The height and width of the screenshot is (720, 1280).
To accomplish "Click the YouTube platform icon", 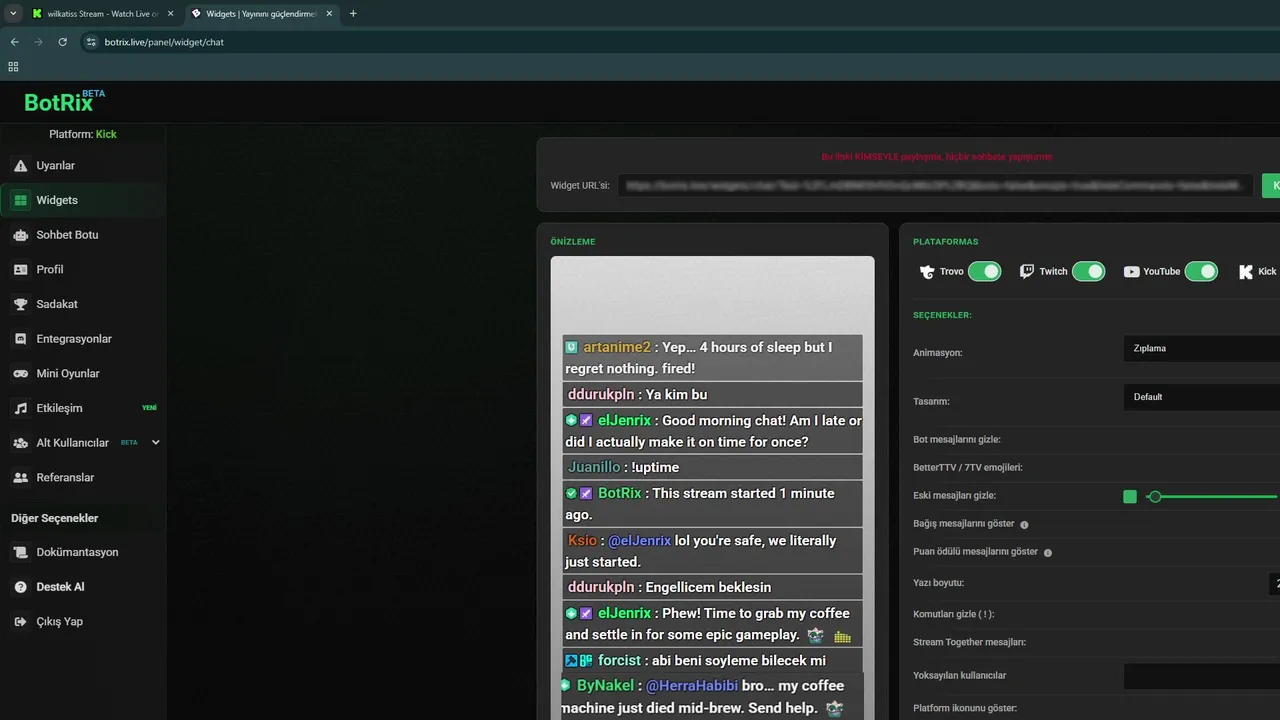I will tap(1131, 271).
